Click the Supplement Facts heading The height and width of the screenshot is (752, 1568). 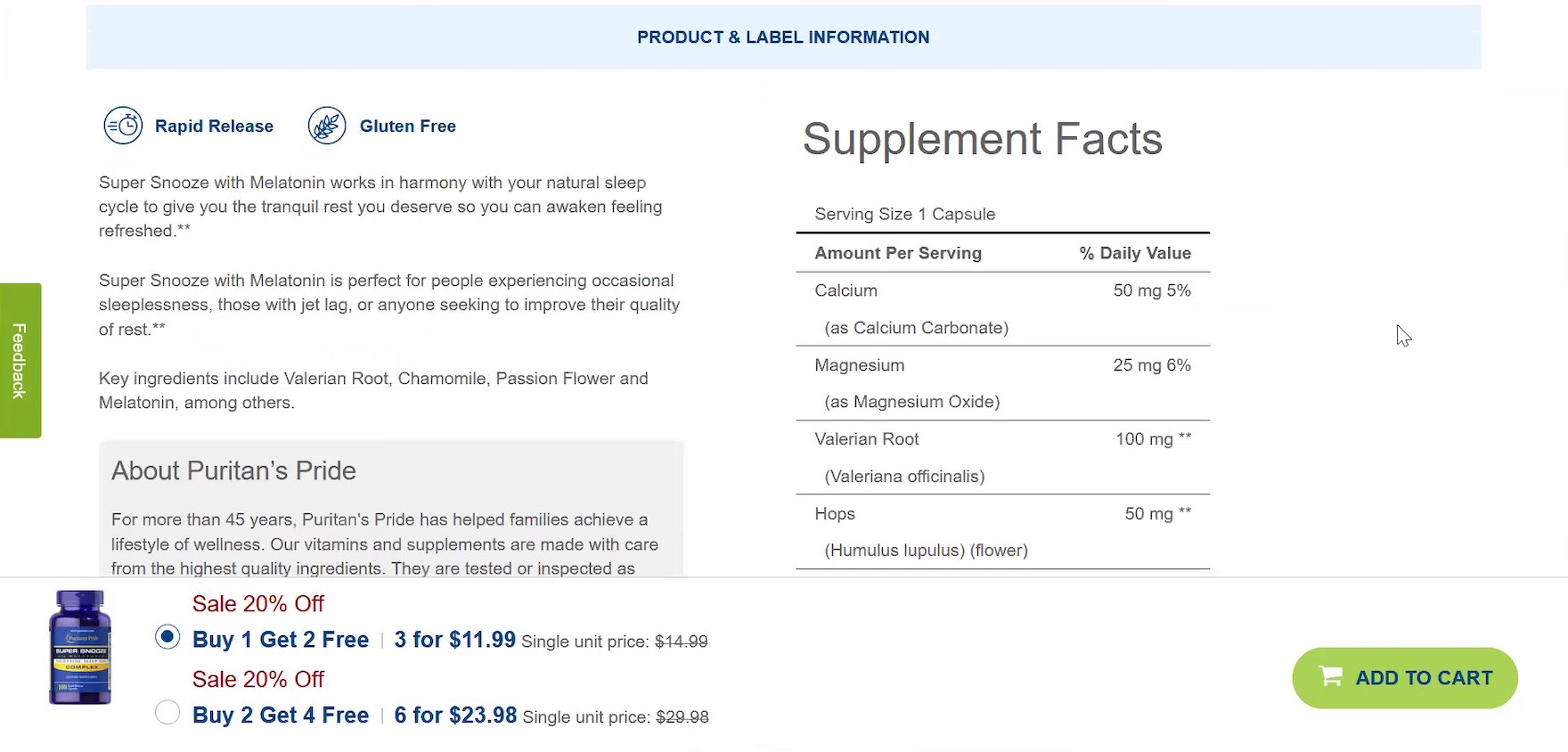click(x=982, y=139)
